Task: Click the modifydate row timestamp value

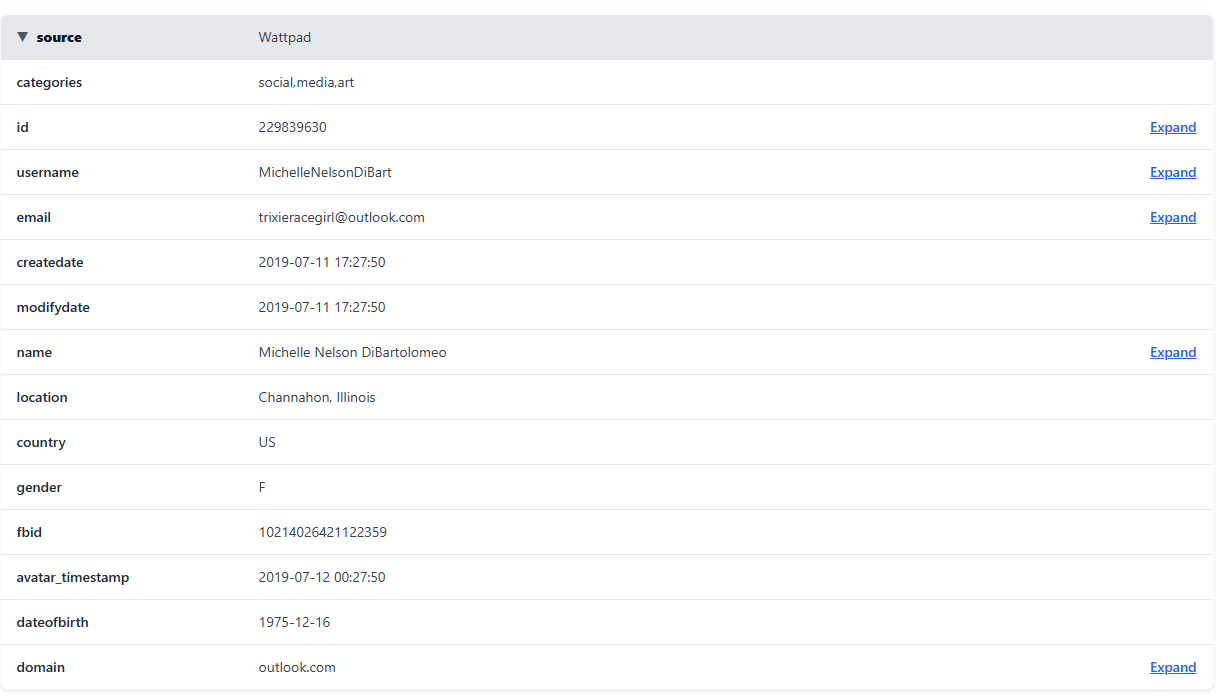Action: (x=322, y=307)
